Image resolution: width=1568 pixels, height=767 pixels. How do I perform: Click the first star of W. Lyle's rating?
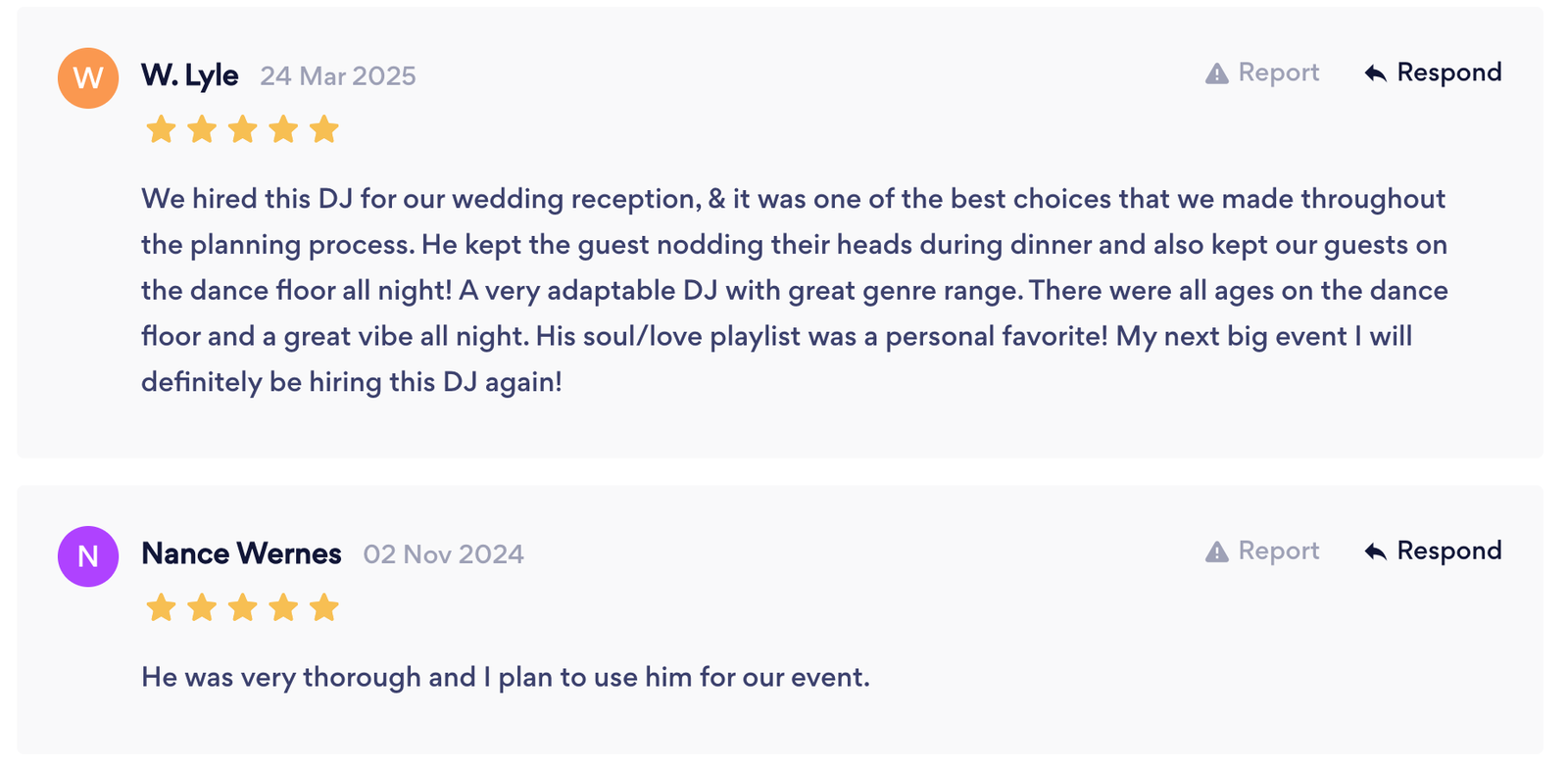(161, 129)
